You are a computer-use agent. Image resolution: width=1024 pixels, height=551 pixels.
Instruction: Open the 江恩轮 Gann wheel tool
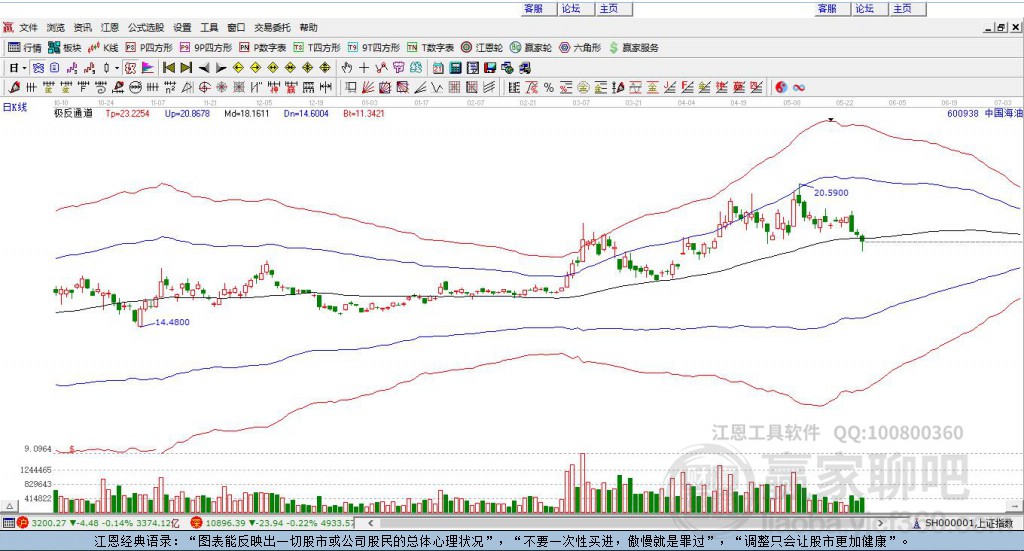click(x=482, y=48)
